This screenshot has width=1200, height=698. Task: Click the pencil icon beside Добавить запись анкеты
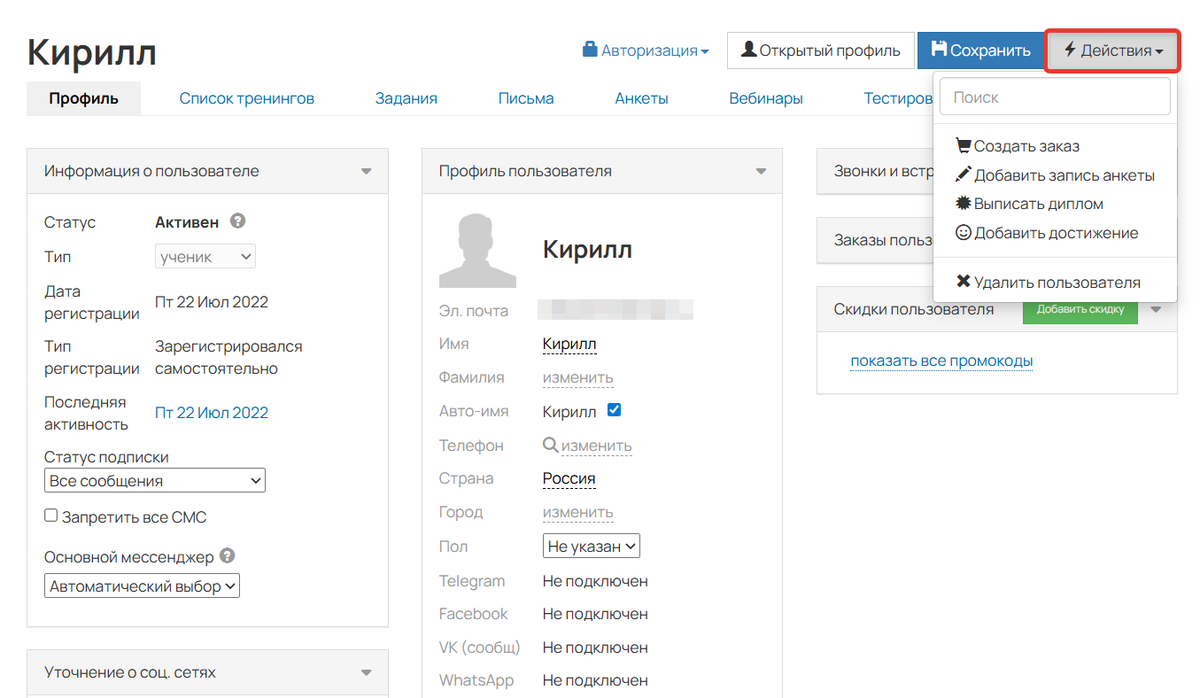pos(962,174)
